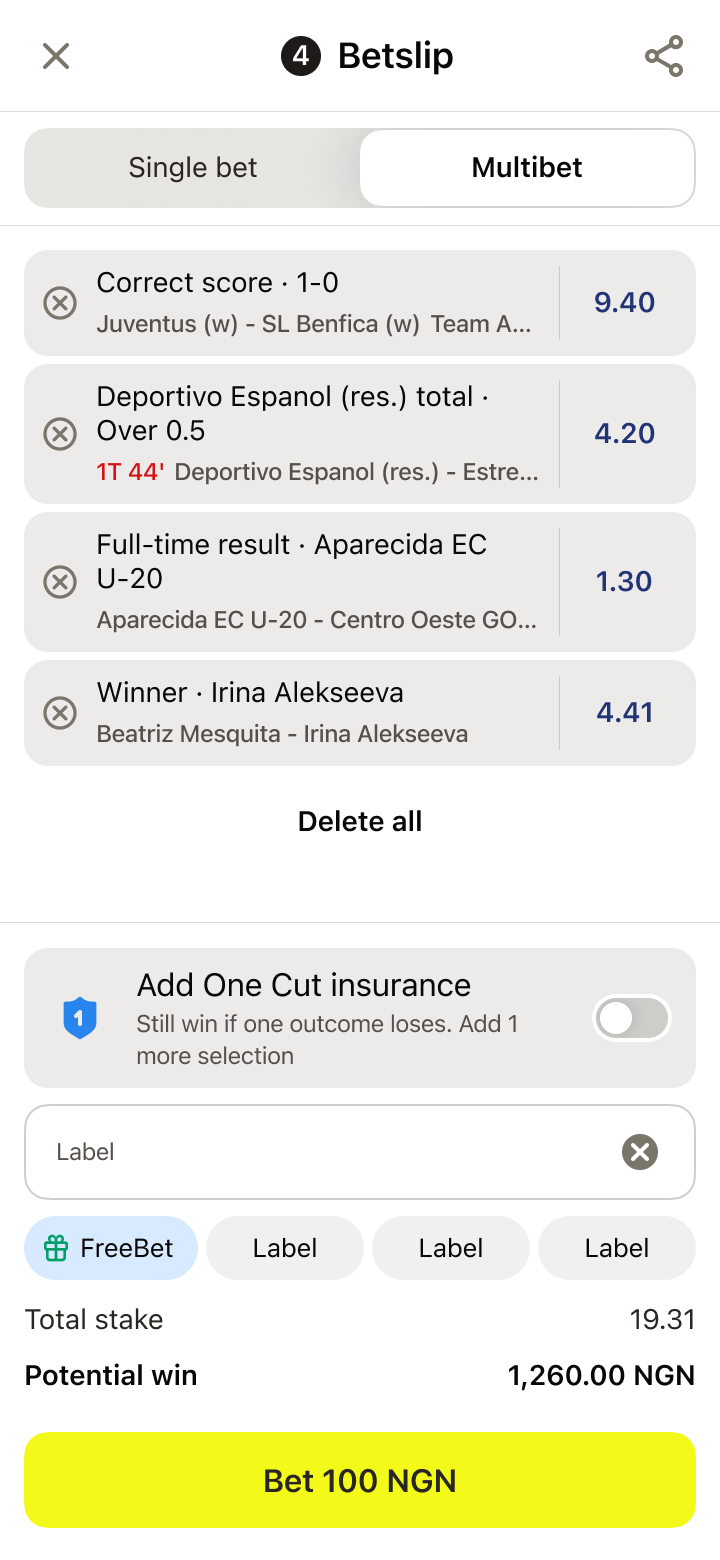Clear the stake field with the X icon

[640, 1152]
